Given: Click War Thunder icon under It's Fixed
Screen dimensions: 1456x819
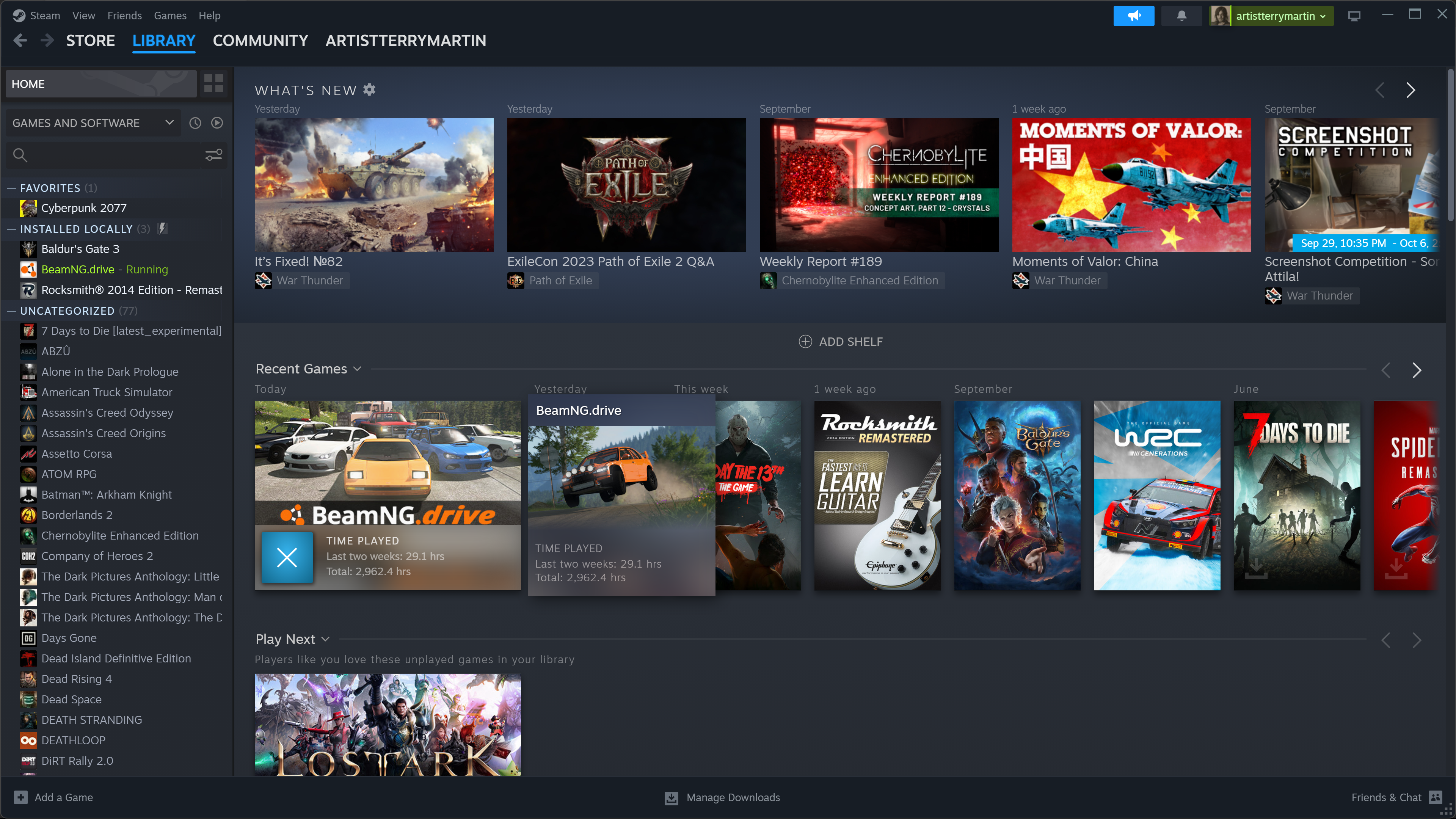Looking at the screenshot, I should point(264,280).
